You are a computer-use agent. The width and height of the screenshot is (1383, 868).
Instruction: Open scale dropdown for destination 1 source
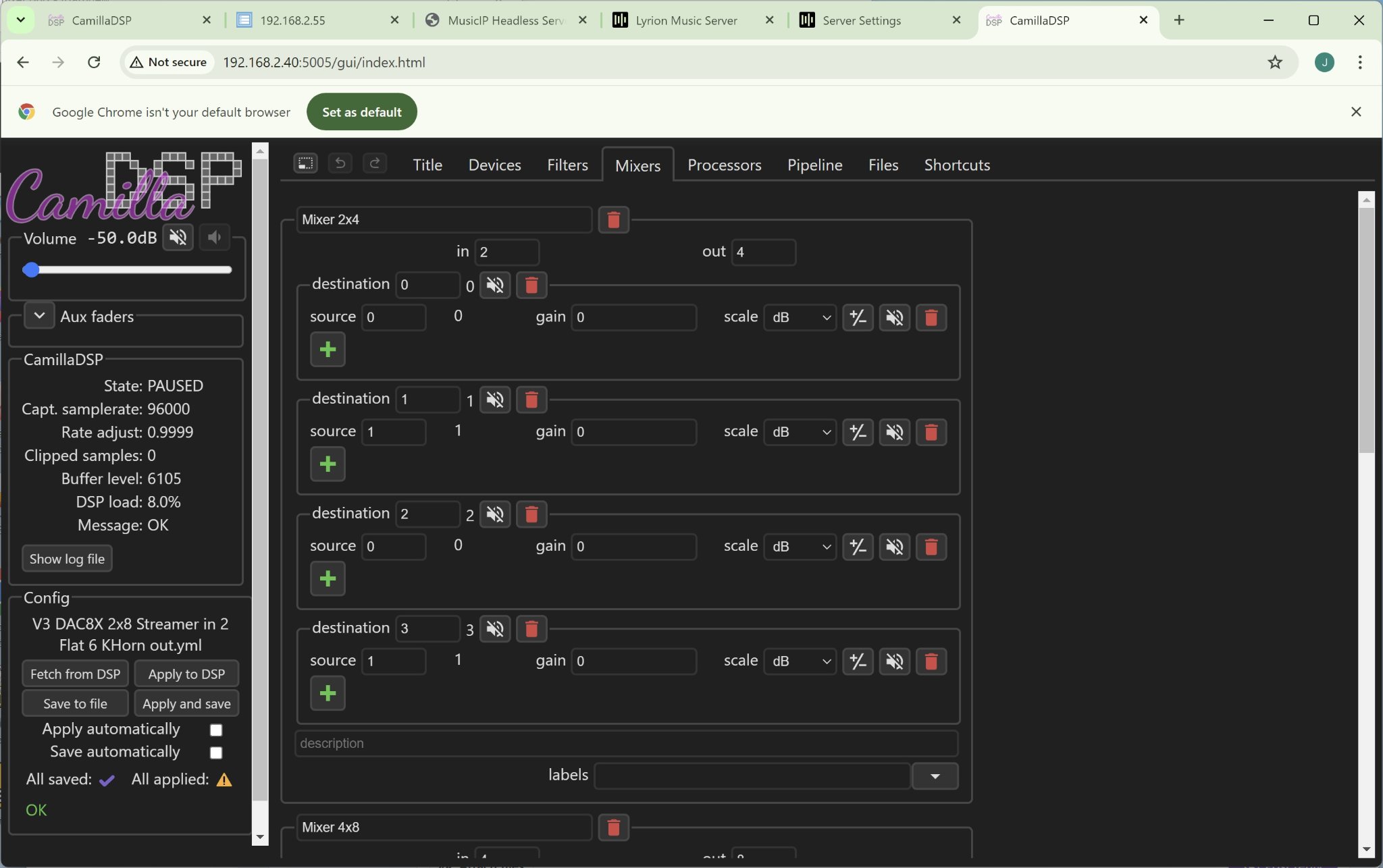click(x=800, y=432)
